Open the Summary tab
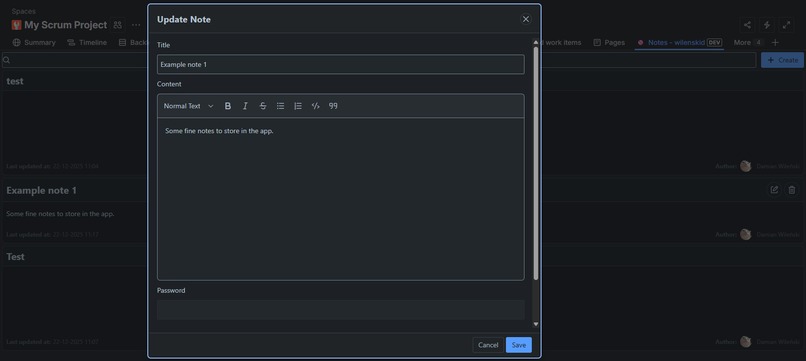The width and height of the screenshot is (806, 361). pyautogui.click(x=34, y=43)
